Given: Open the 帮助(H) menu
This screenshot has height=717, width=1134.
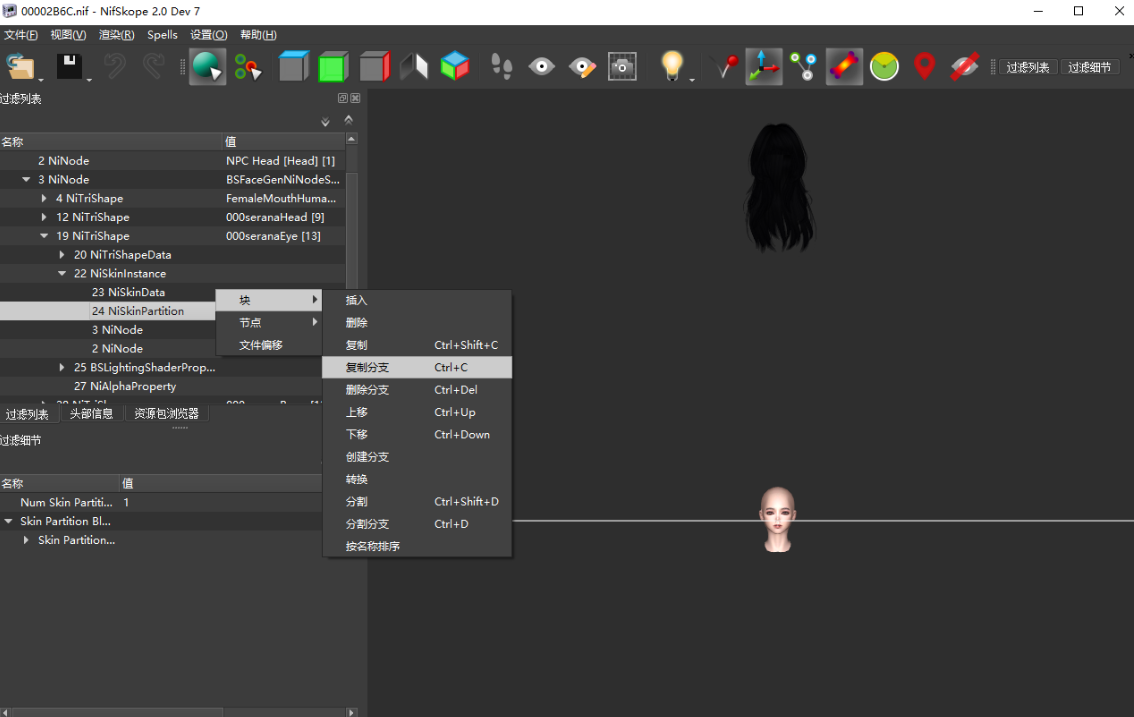Looking at the screenshot, I should (x=258, y=35).
